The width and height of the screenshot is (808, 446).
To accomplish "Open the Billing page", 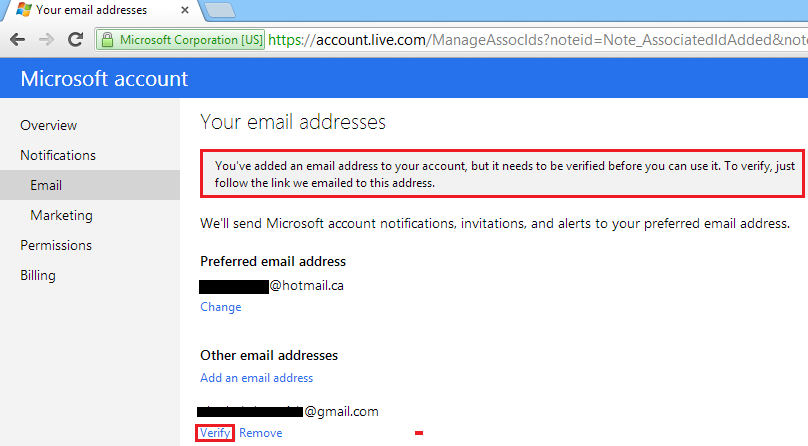I will point(38,276).
